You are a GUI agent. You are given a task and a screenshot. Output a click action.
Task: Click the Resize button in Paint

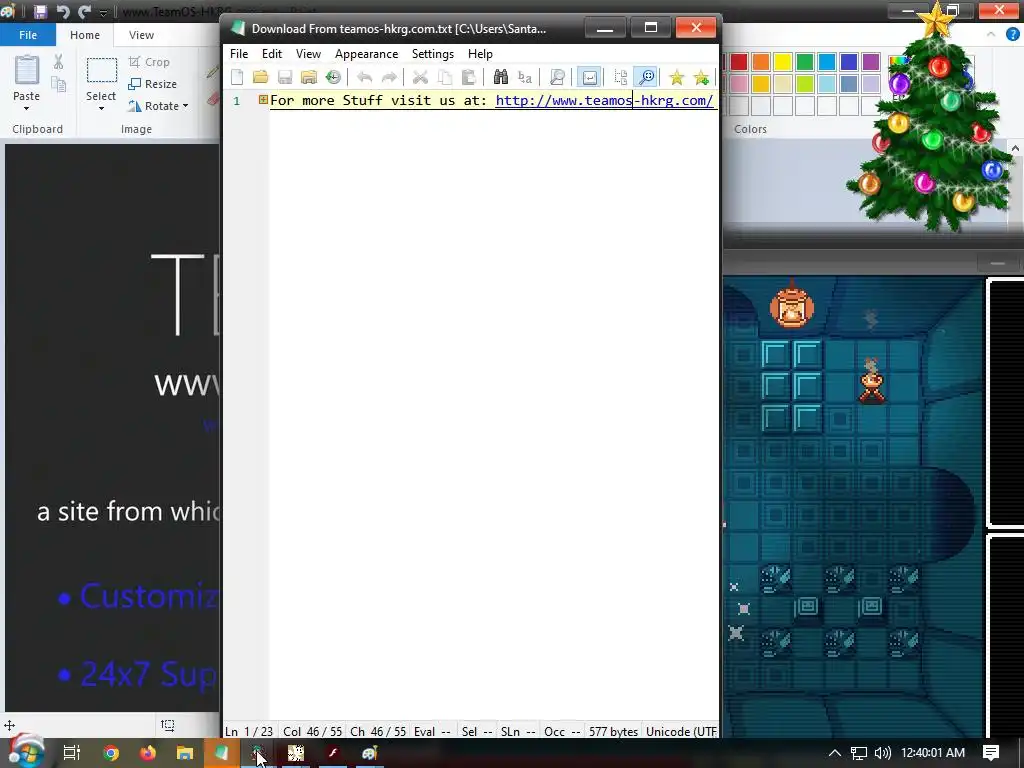tap(153, 84)
